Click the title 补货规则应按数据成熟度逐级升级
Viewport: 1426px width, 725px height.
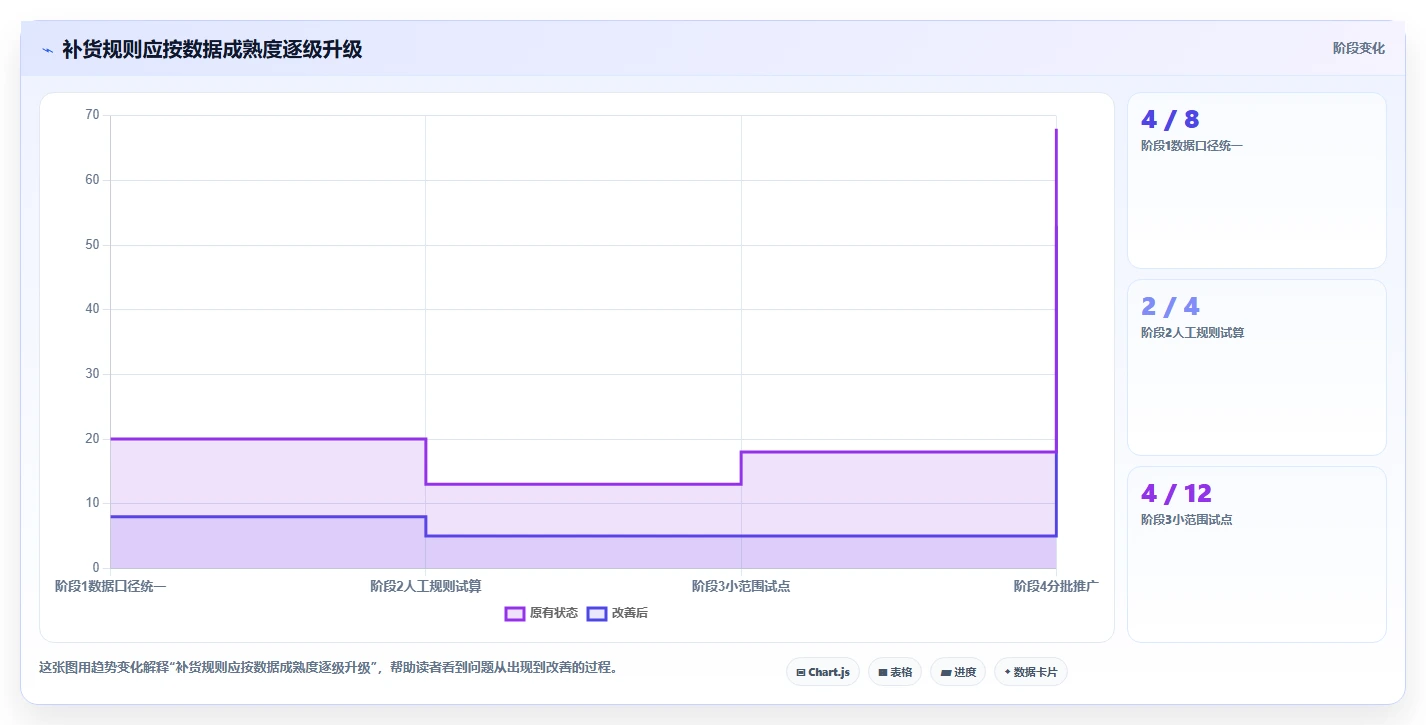[212, 50]
